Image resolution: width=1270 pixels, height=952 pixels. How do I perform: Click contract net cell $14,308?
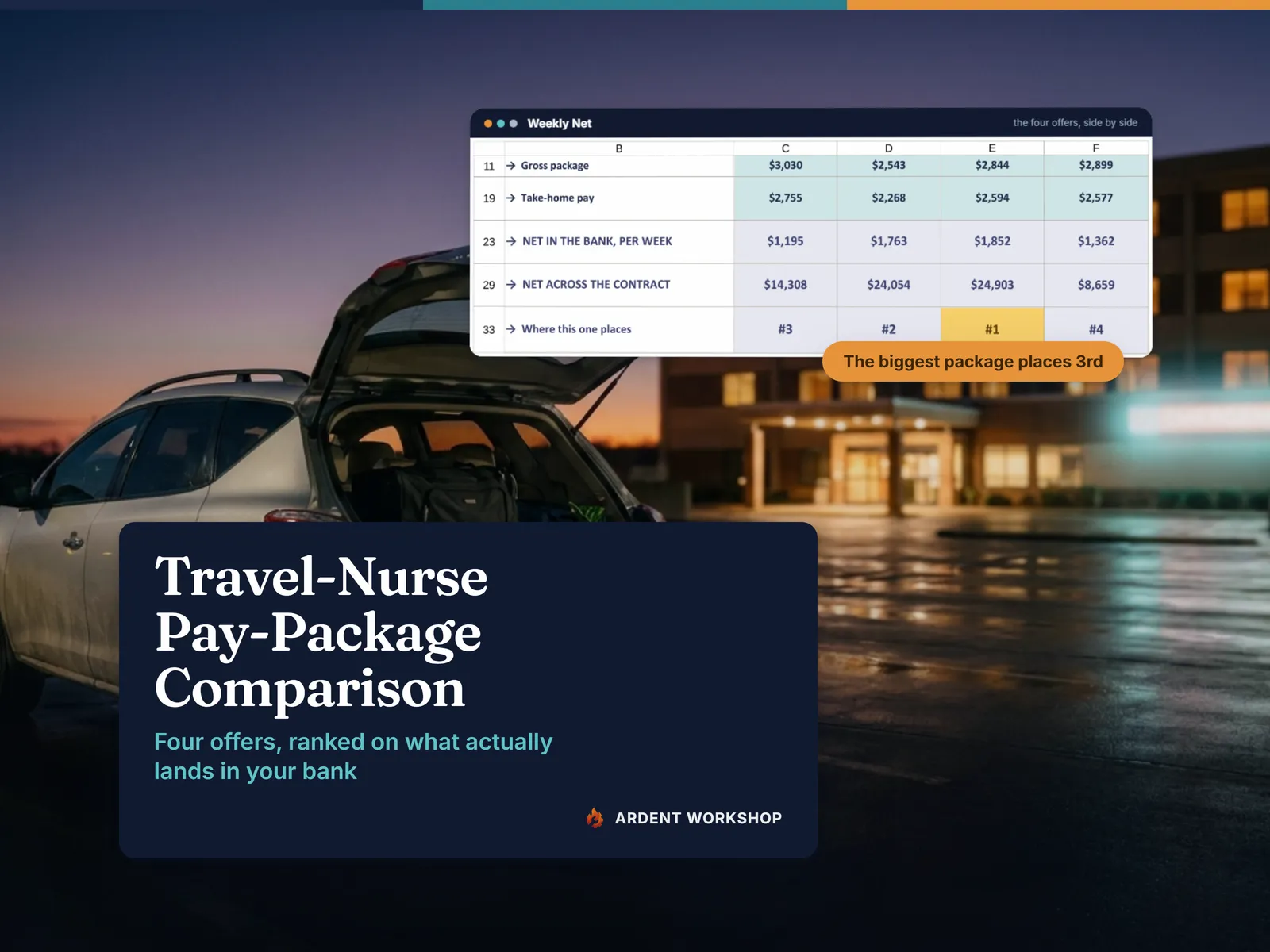785,285
